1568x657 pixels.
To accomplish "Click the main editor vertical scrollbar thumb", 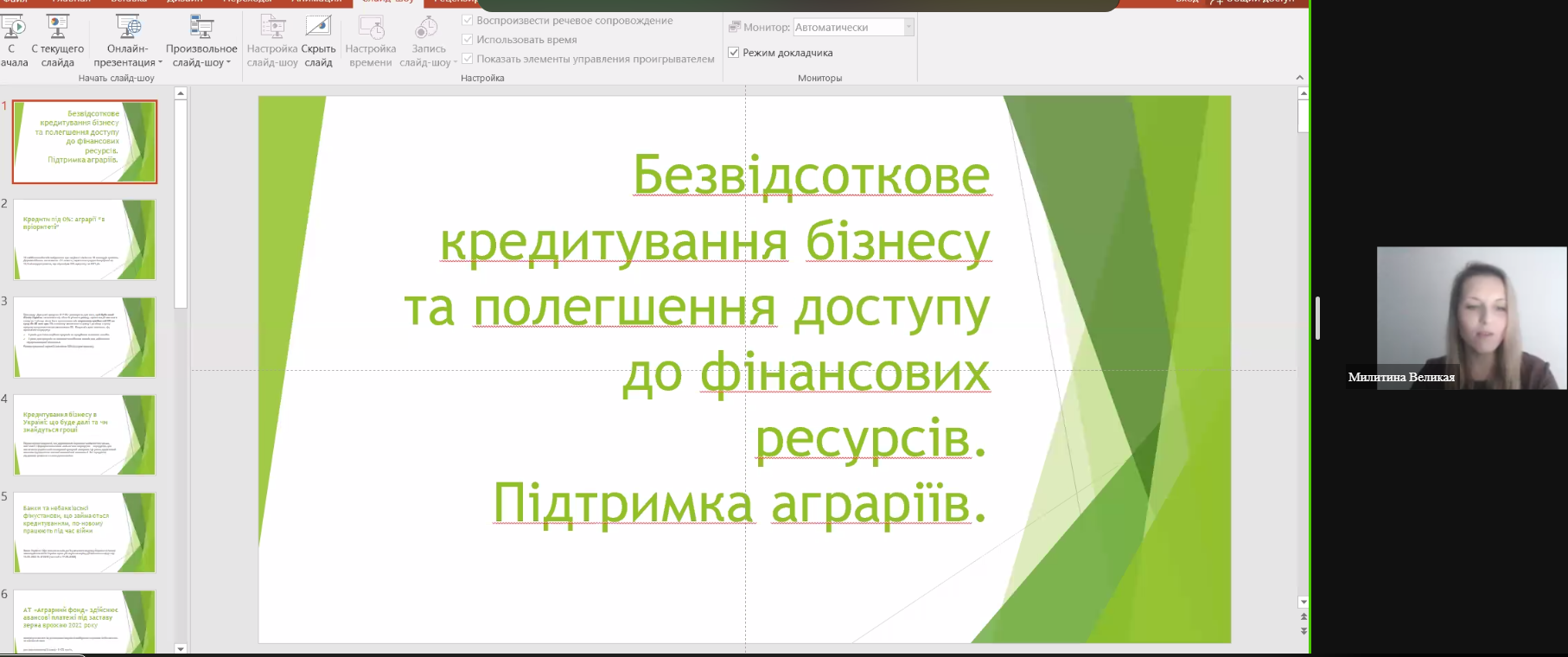I will [x=1303, y=116].
